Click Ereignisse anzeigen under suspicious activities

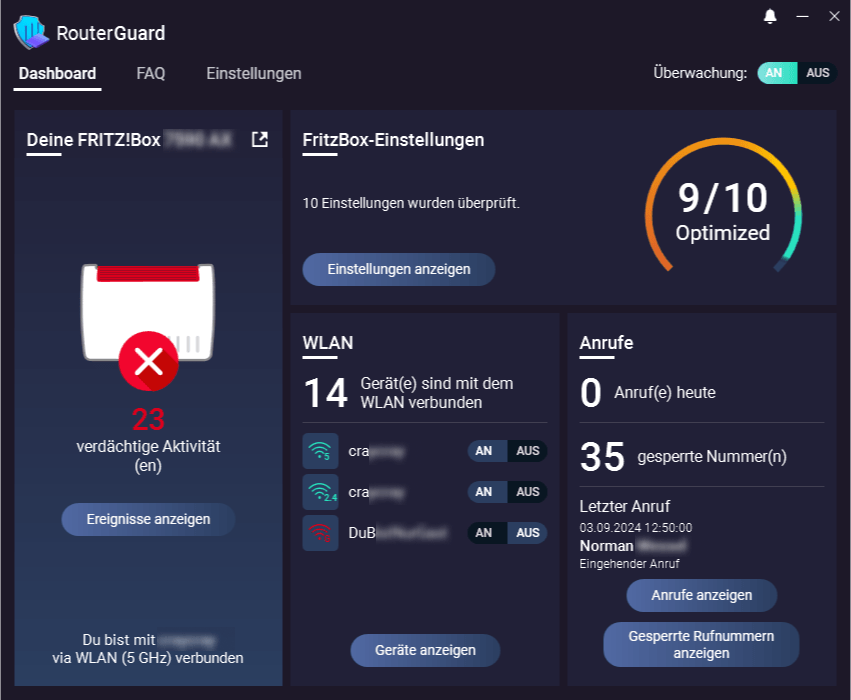[x=147, y=519]
